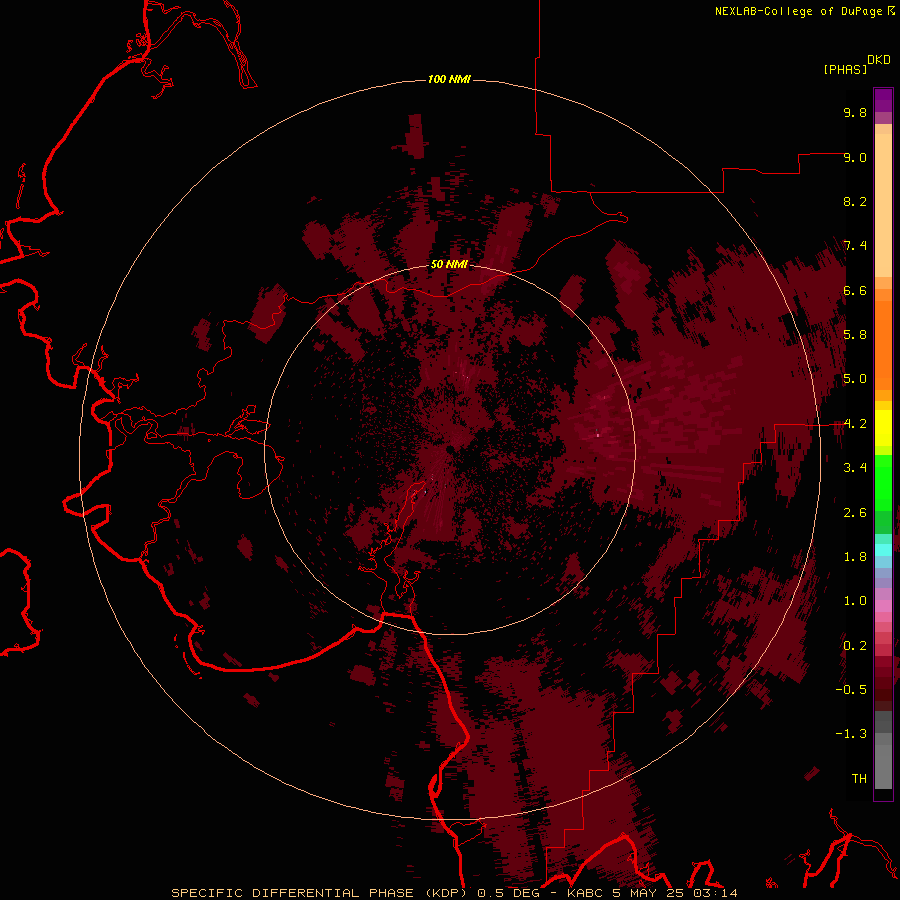
Task: Click the 9.8 value on the color scale
Action: (x=855, y=112)
